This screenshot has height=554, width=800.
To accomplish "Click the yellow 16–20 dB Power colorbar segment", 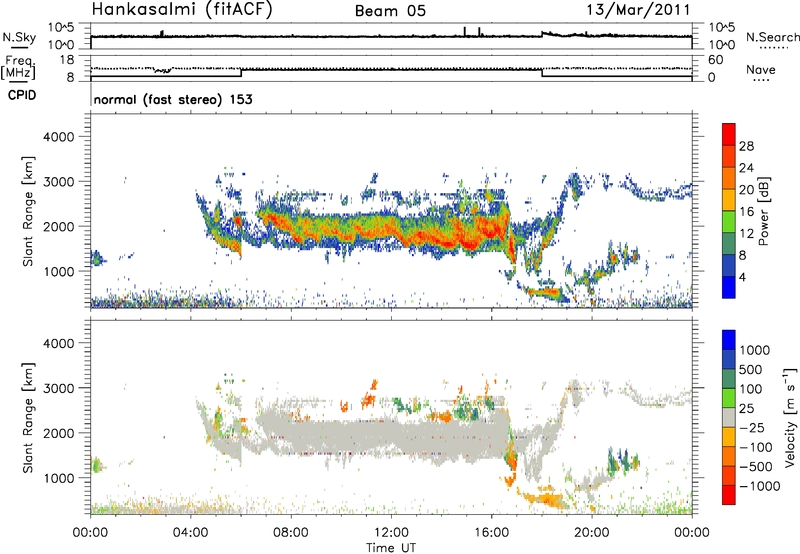I will click(729, 200).
